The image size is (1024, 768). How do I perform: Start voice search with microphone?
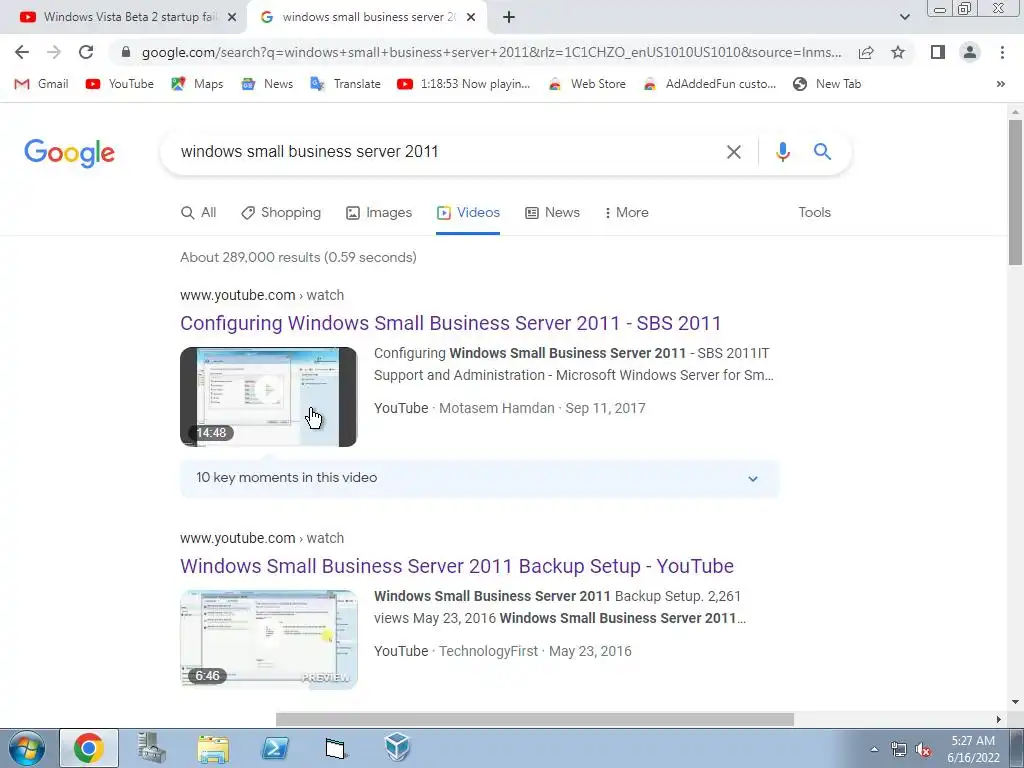[x=782, y=152]
